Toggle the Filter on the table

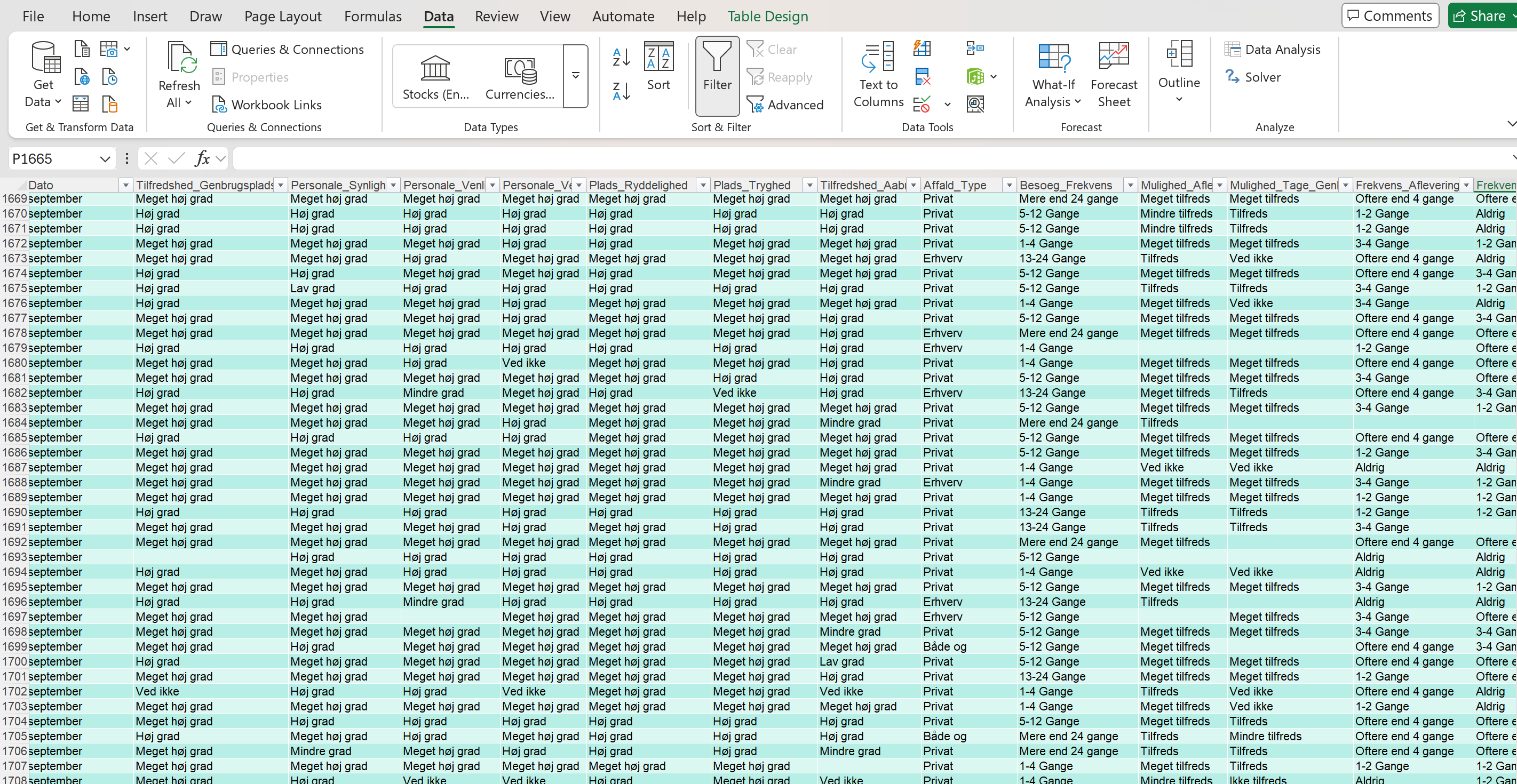717,75
